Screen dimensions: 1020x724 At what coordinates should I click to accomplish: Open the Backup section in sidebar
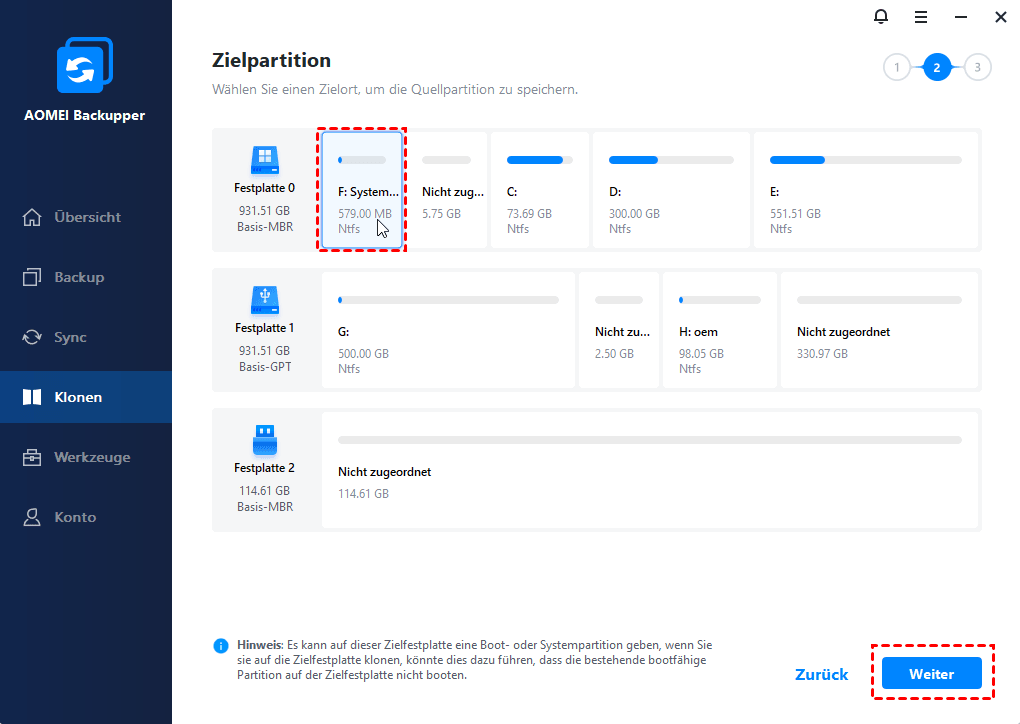[78, 277]
